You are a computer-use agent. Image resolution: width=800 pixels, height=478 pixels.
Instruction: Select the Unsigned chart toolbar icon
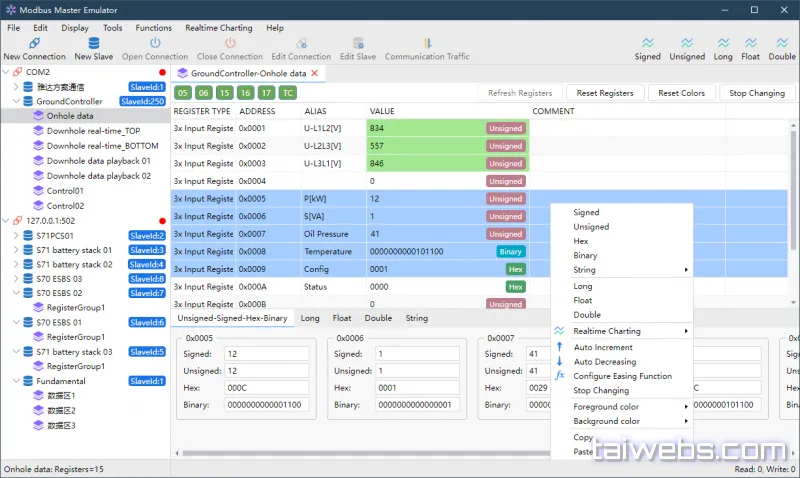pos(687,43)
